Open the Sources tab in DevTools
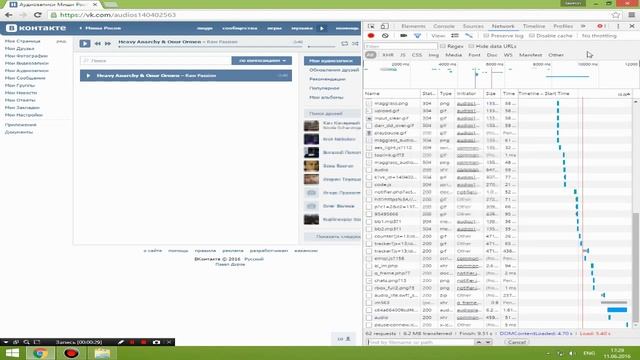This screenshot has width=640, height=360. tap(473, 26)
